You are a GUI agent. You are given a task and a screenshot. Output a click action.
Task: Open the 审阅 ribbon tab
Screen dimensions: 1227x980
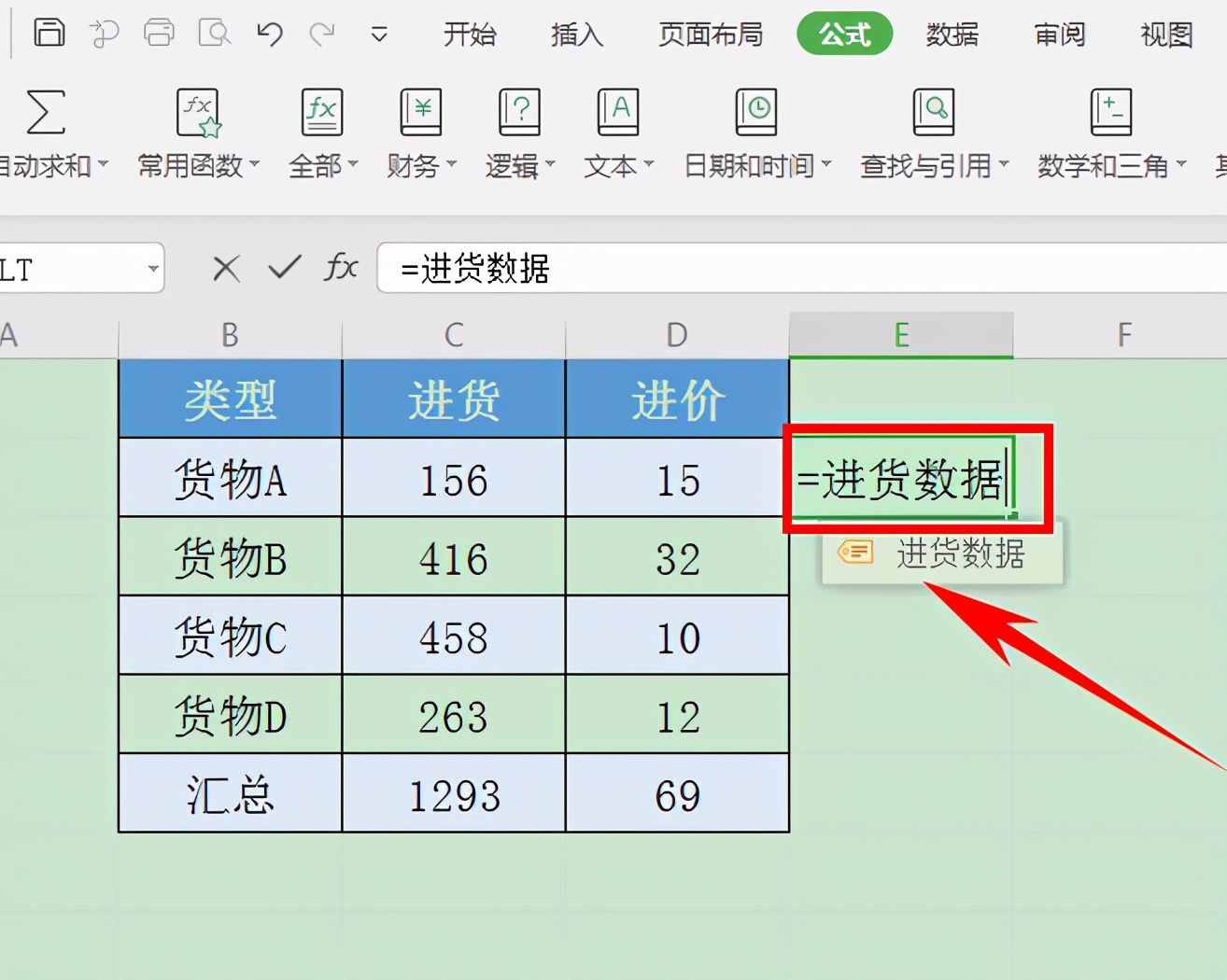[1059, 35]
